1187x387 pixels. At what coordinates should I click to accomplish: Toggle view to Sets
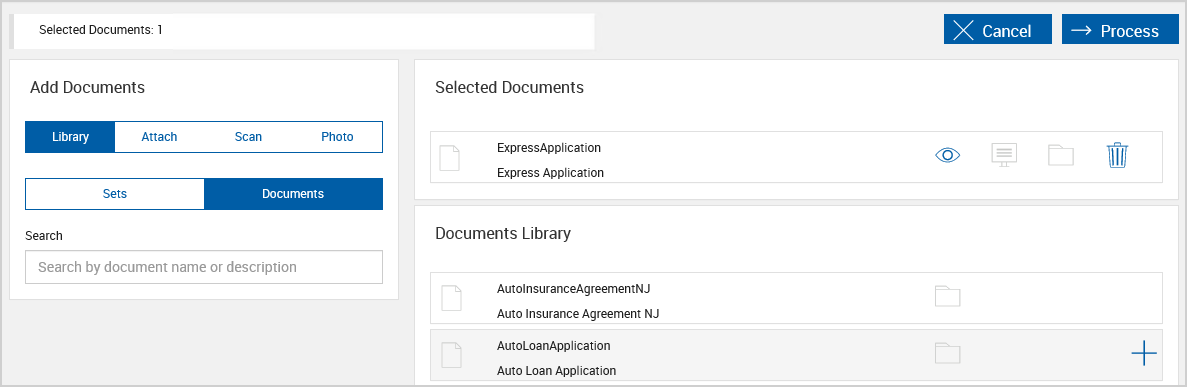(115, 194)
